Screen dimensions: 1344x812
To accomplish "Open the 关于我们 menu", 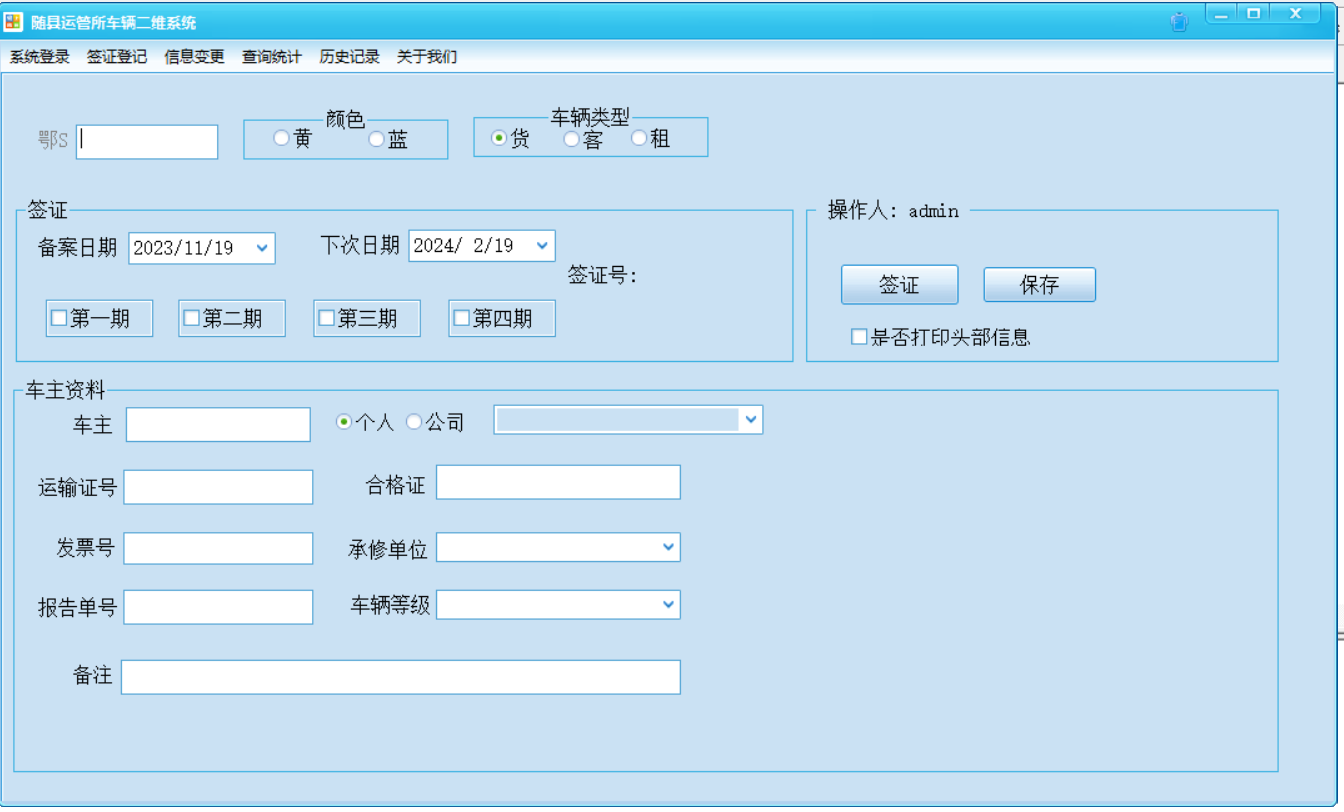I will pos(427,57).
